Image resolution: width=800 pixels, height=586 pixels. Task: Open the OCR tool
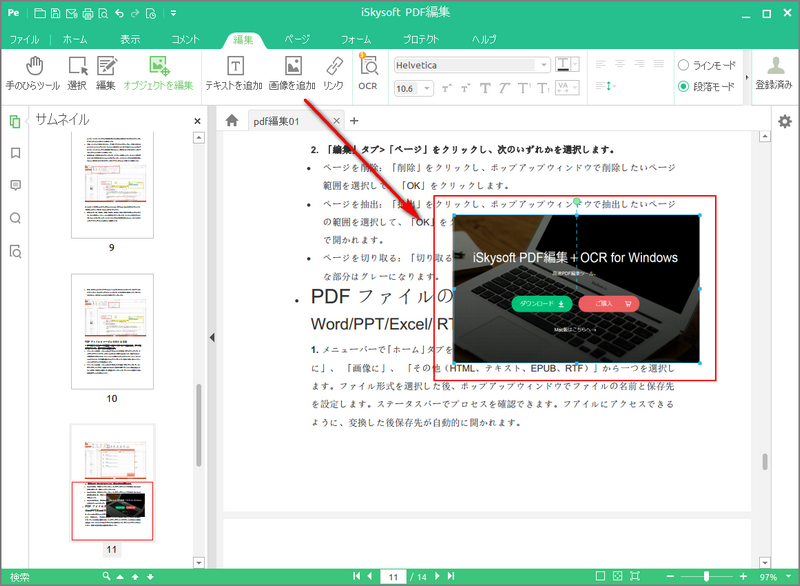tap(367, 75)
